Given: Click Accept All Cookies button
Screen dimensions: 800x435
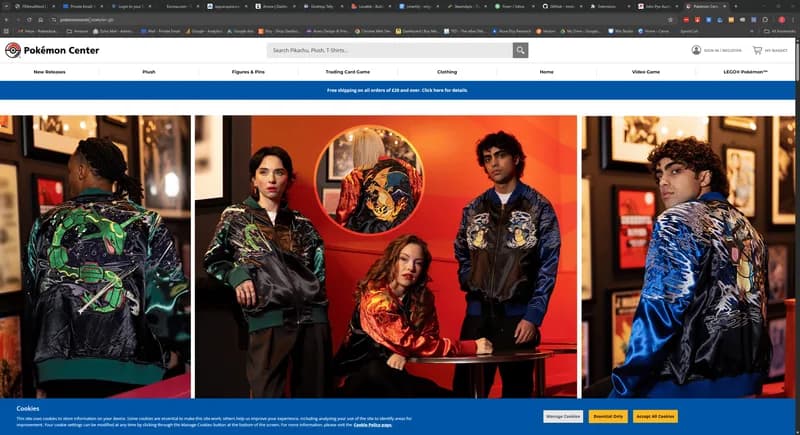Looking at the screenshot, I should pos(655,416).
